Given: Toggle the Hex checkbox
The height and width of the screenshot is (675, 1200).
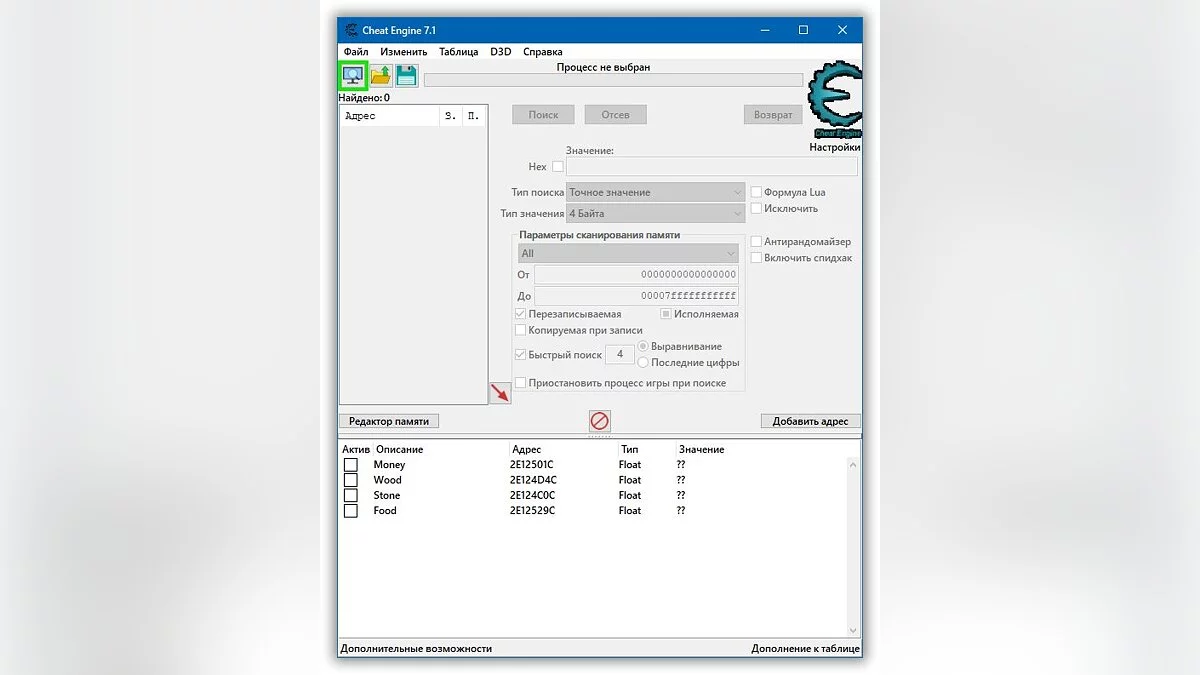Looking at the screenshot, I should coord(558,167).
